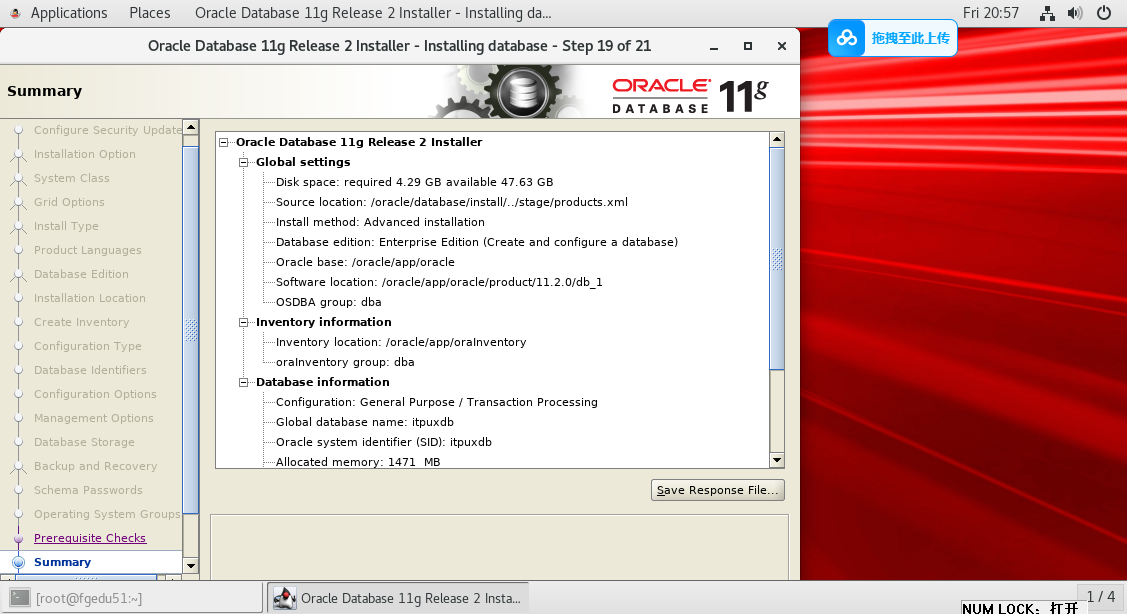This screenshot has width=1127, height=614.
Task: Select the OSDBA group: dba row
Action: click(328, 303)
